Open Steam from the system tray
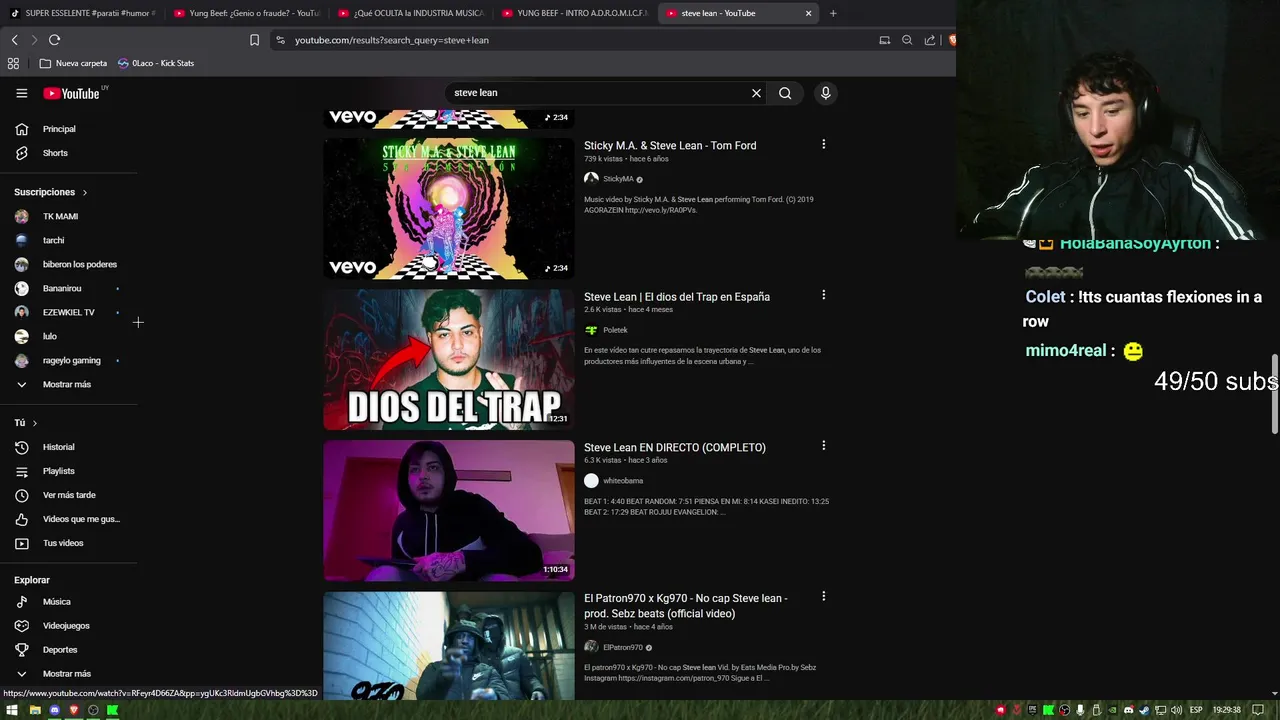1280x720 pixels. click(1145, 710)
